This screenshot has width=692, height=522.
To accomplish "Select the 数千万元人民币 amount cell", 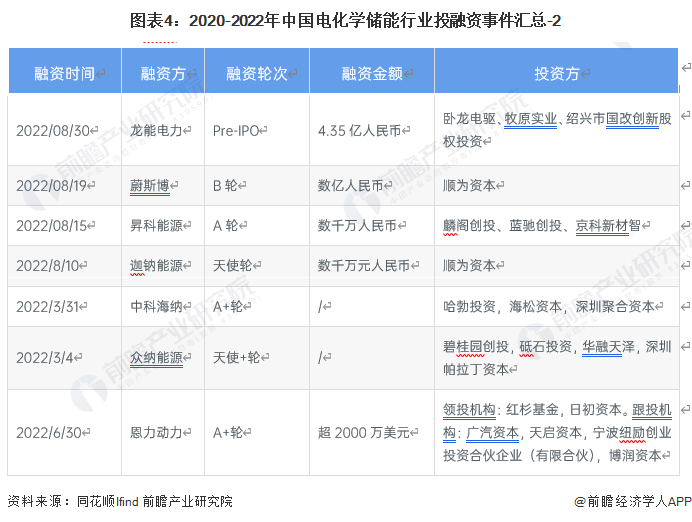I will coord(372,266).
